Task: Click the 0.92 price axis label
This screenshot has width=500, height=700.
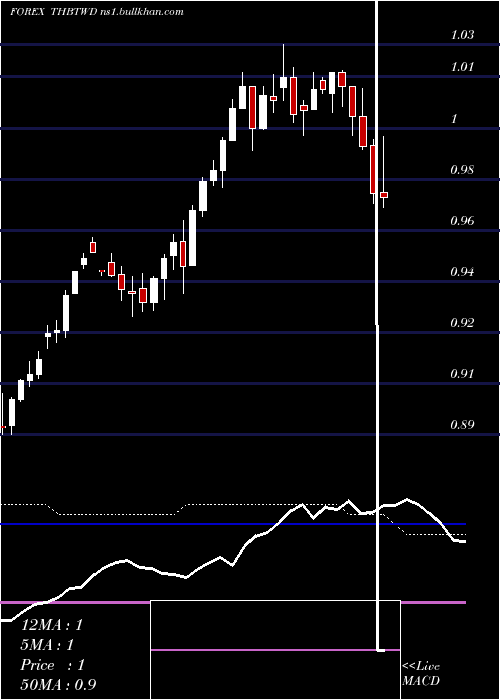Action: (462, 322)
